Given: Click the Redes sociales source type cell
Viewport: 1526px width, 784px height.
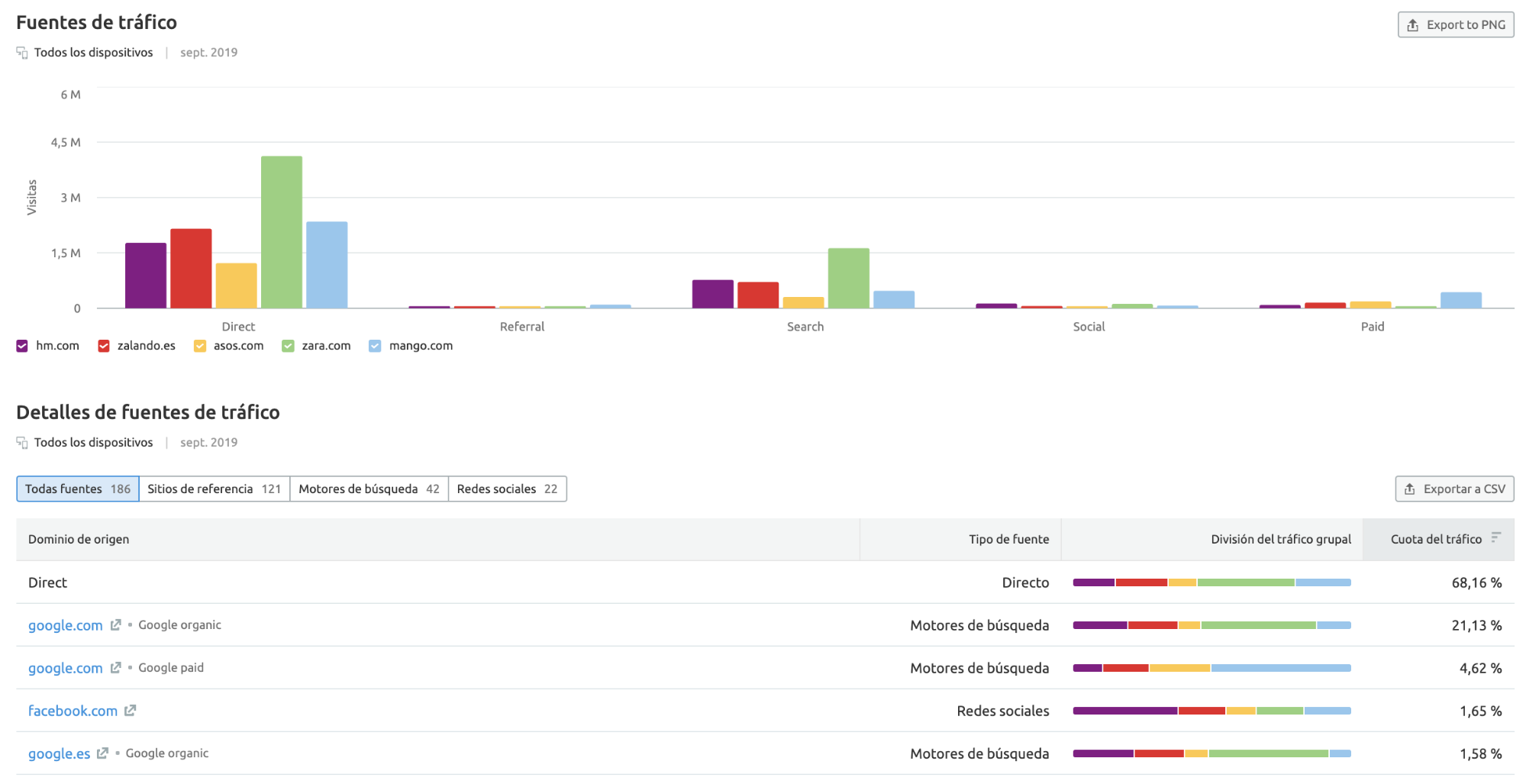Looking at the screenshot, I should [1003, 711].
